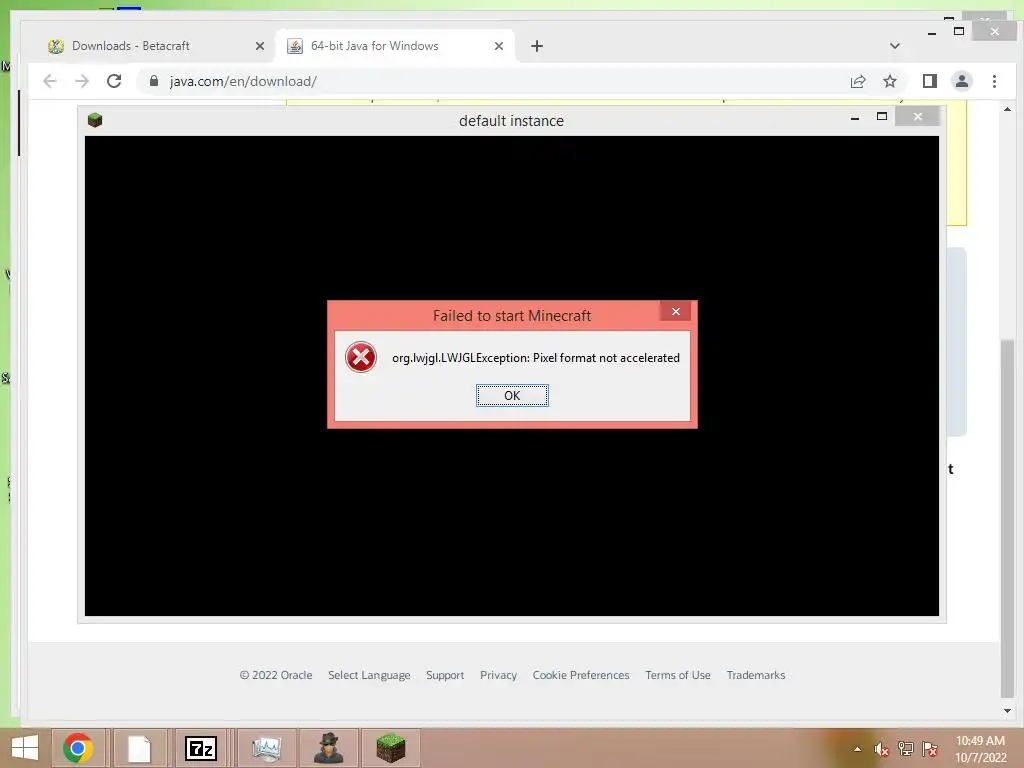Viewport: 1024px width, 768px height.
Task: Click the grass block icon in default instance title bar
Action: pos(95,120)
